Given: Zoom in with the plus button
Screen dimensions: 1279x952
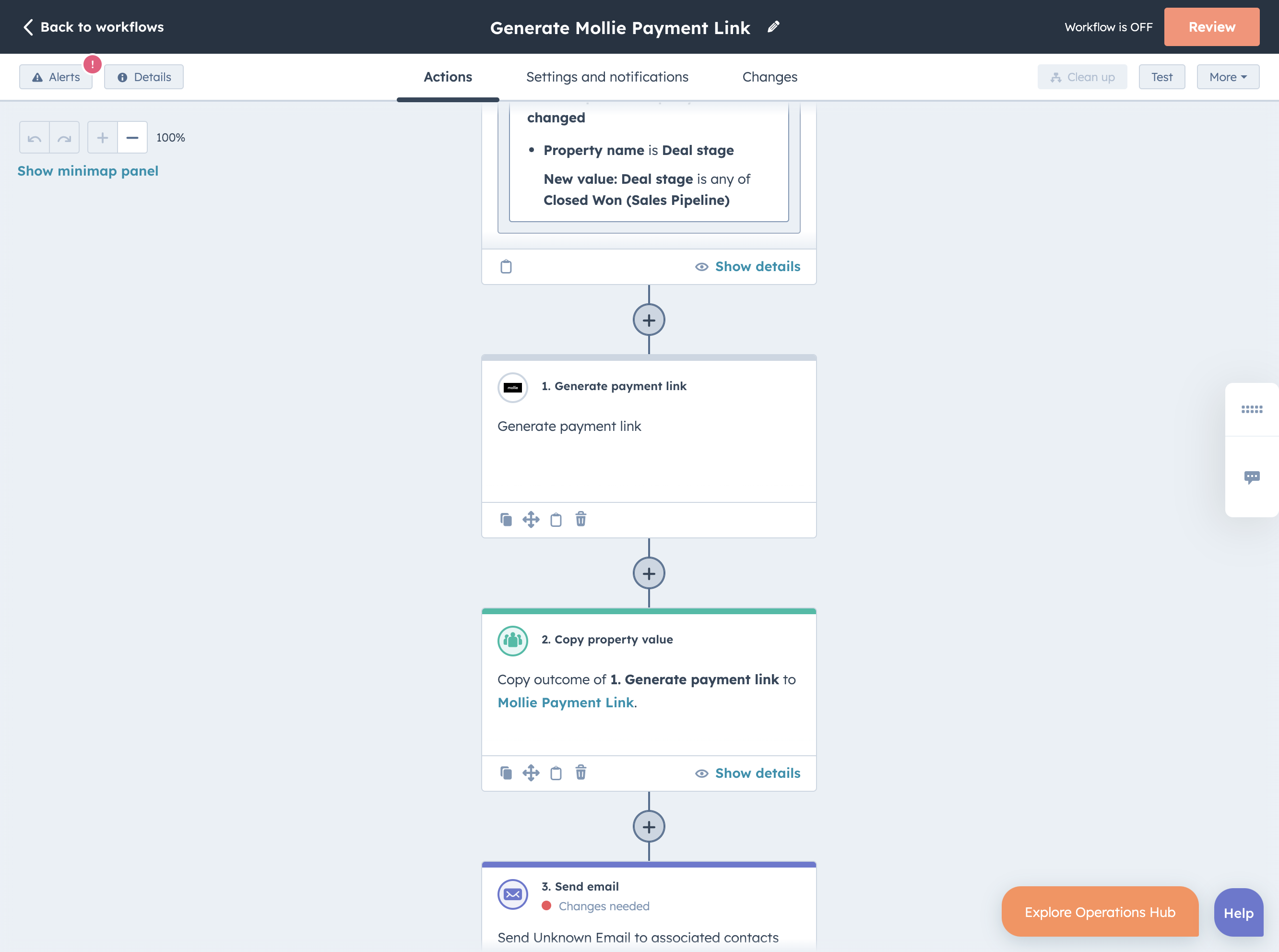Looking at the screenshot, I should click(x=103, y=138).
